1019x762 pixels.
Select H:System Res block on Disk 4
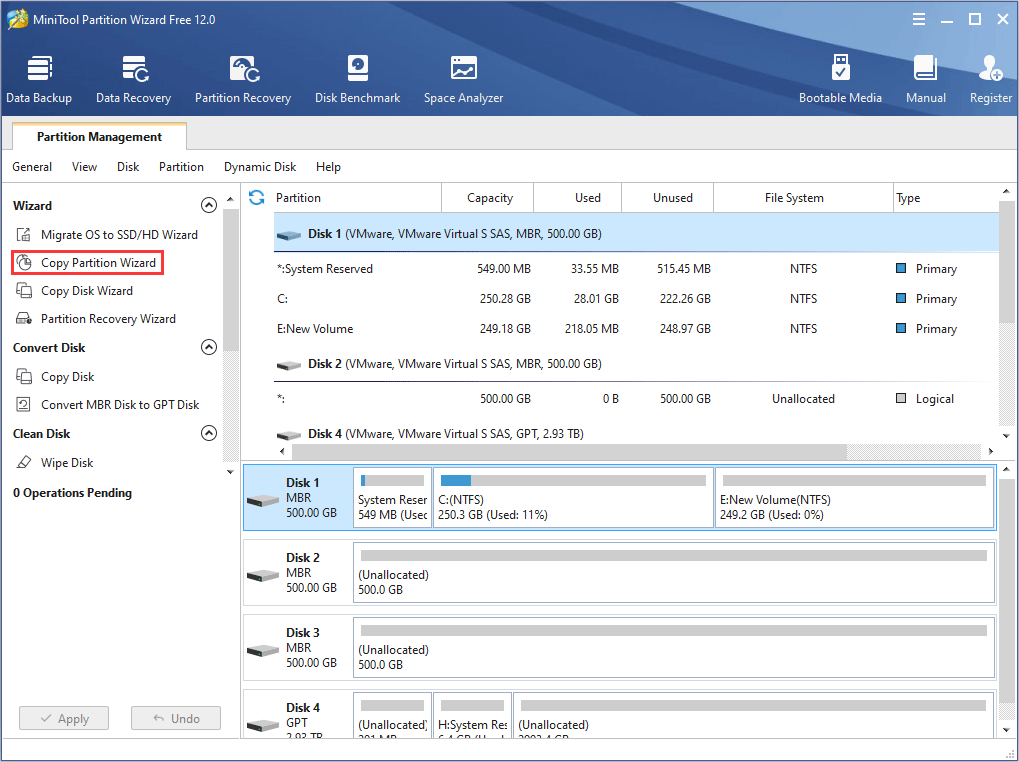pos(472,715)
